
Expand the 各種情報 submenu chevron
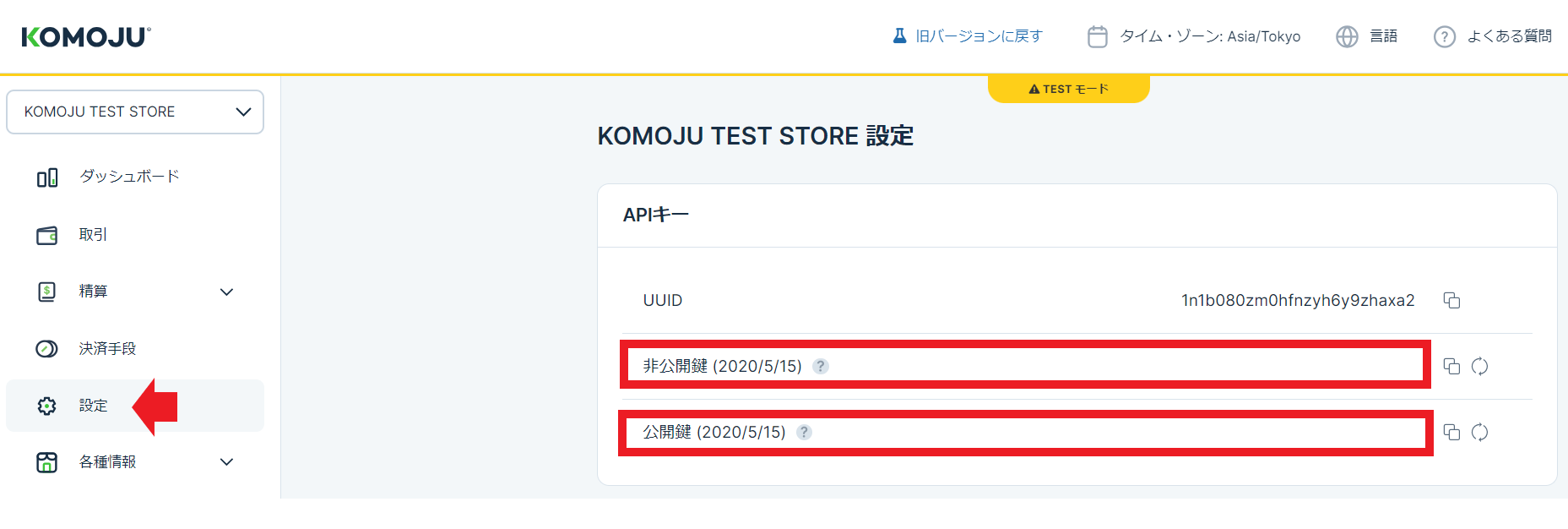pyautogui.click(x=226, y=462)
